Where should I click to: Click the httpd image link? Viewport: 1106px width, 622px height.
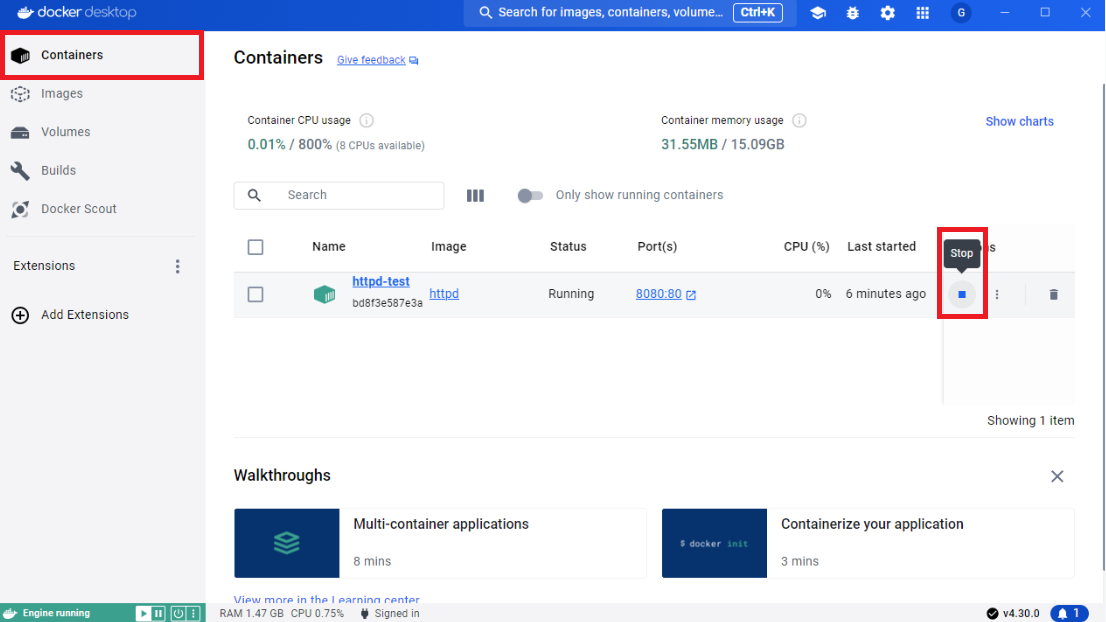[444, 293]
